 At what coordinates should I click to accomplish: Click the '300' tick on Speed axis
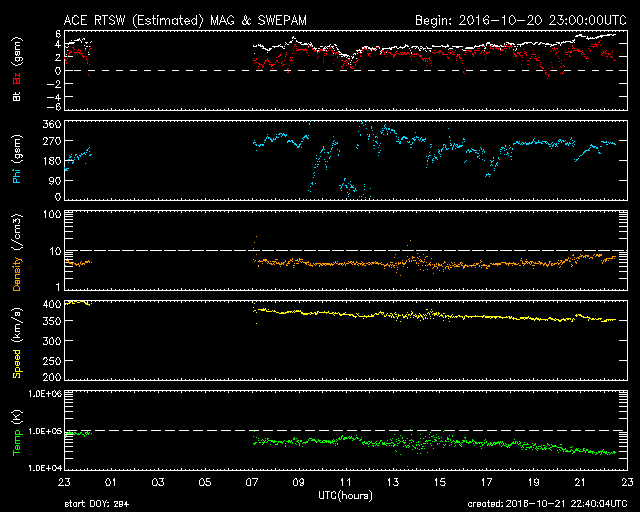(x=52, y=341)
